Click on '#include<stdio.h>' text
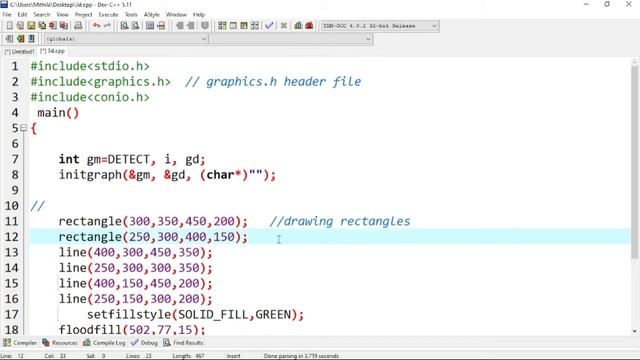This screenshot has width=640, height=360. click(x=90, y=66)
